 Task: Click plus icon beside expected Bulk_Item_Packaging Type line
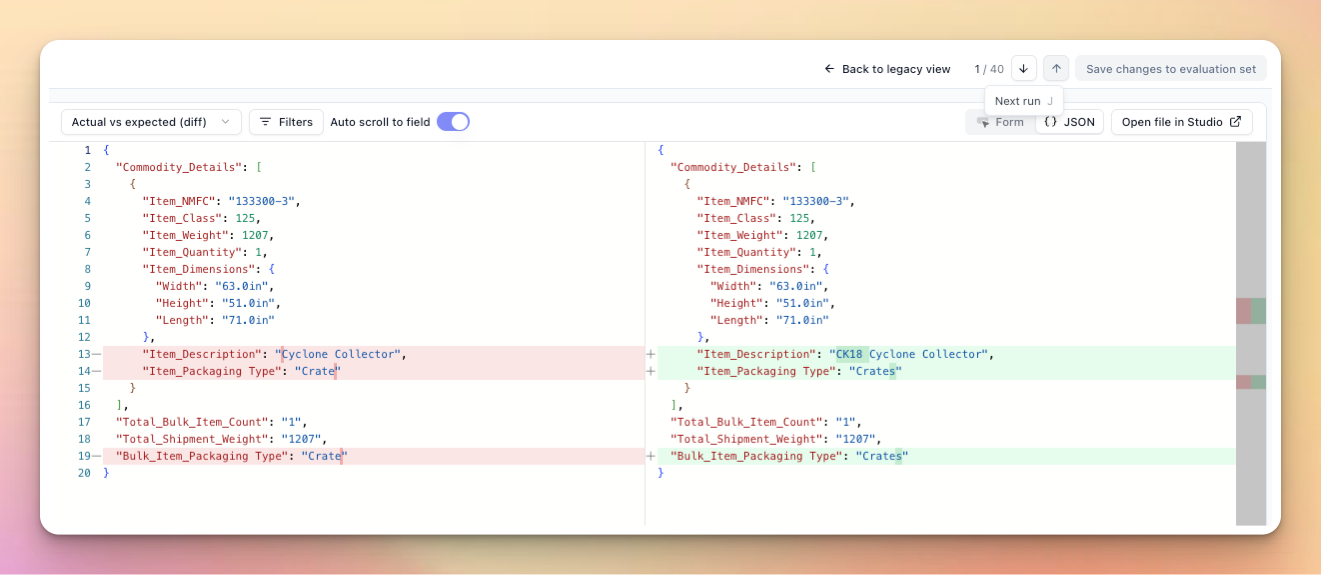click(651, 456)
